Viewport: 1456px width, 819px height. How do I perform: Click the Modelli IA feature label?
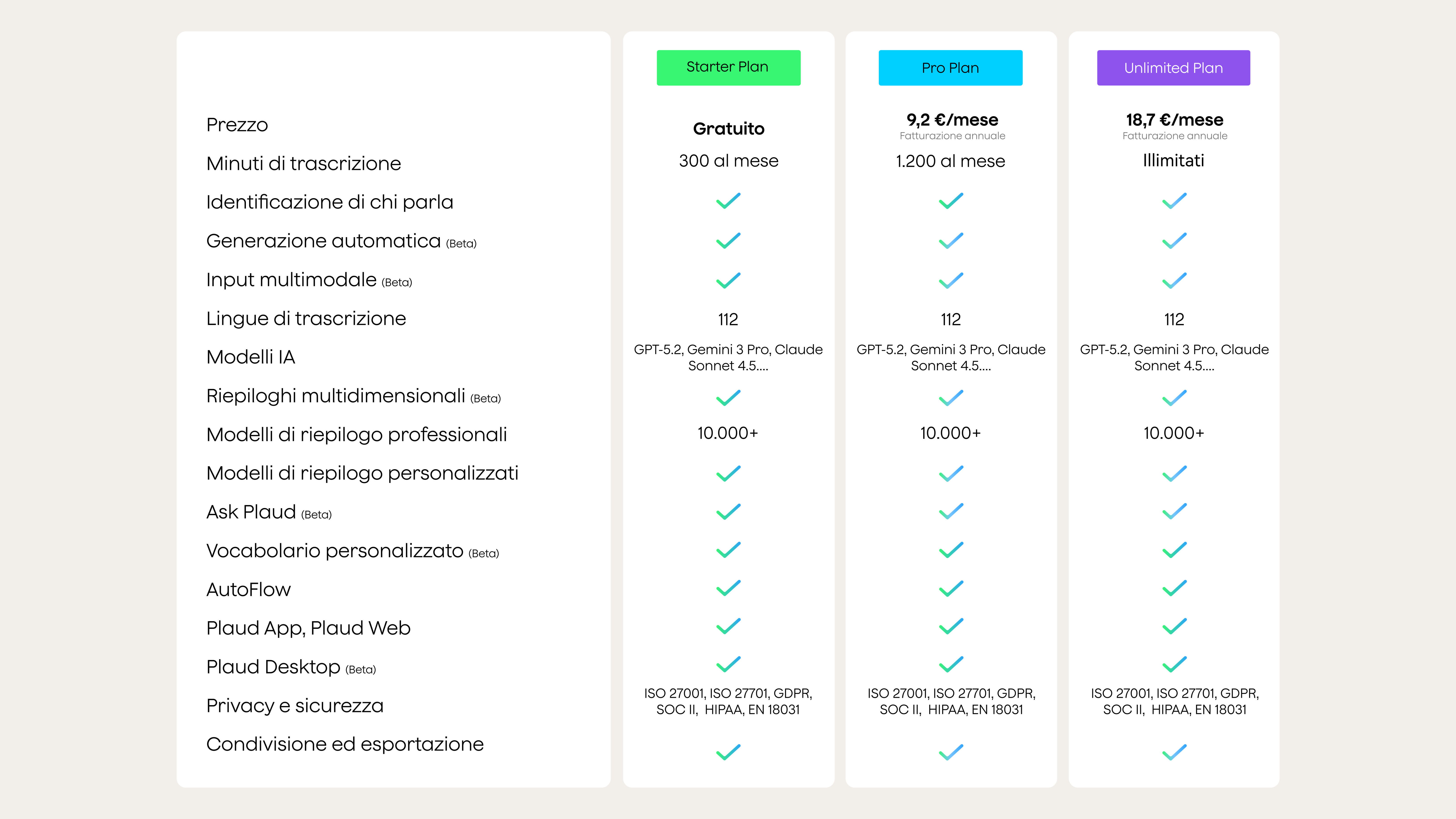point(250,357)
